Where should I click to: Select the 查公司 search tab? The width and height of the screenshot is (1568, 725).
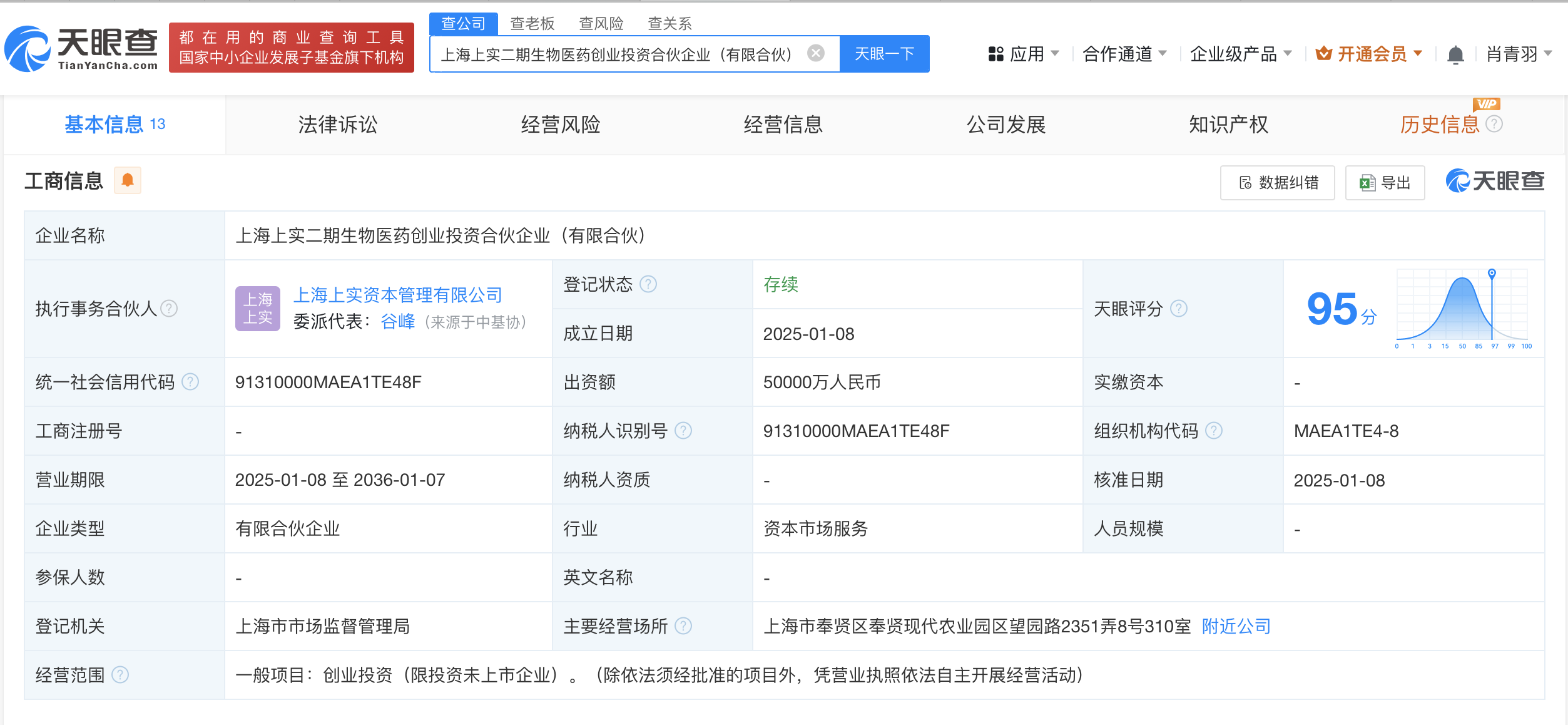pos(464,24)
